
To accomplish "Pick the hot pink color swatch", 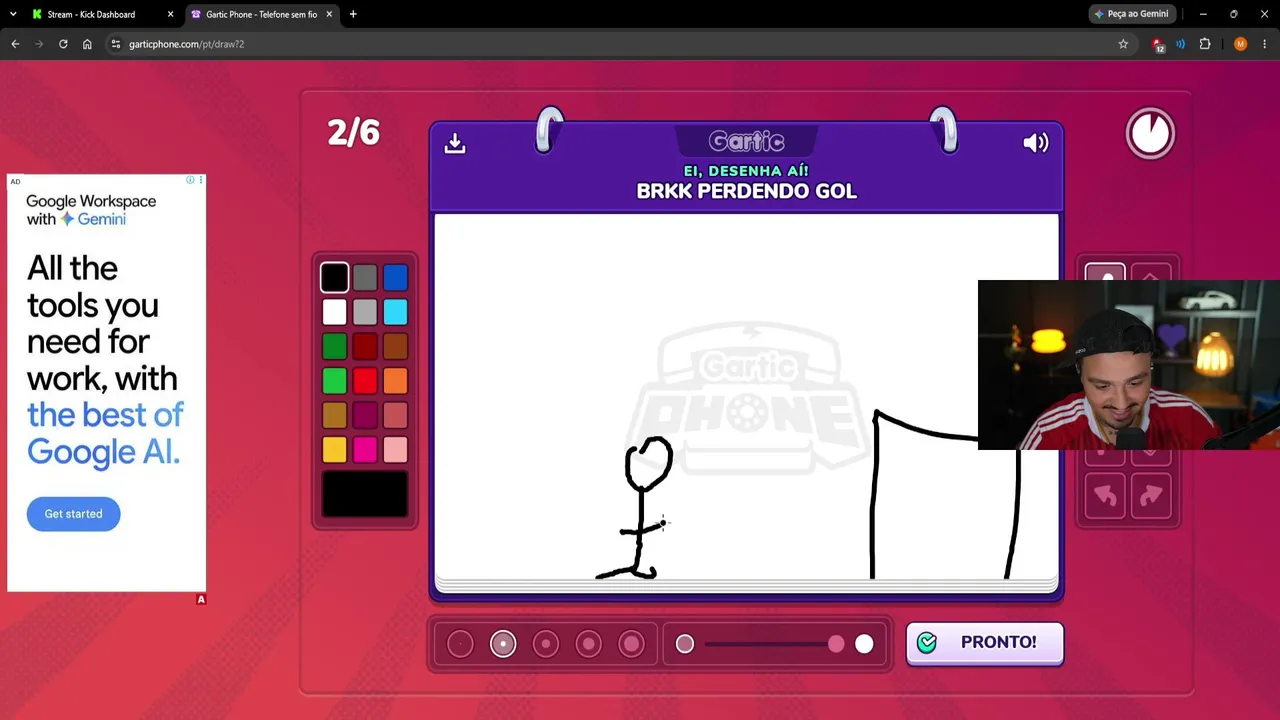I will tap(365, 450).
